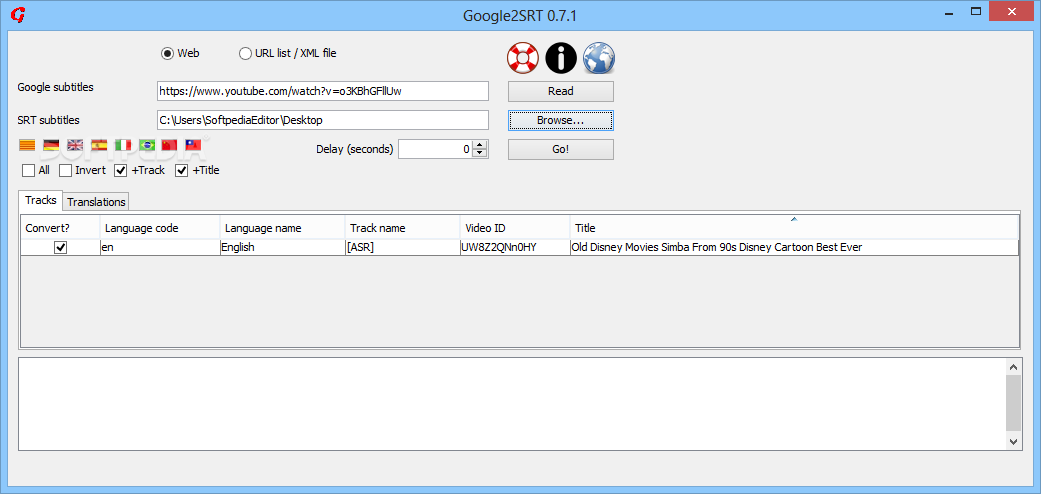Switch language to English UK flag
Viewport: 1041px width, 494px height.
tap(75, 145)
